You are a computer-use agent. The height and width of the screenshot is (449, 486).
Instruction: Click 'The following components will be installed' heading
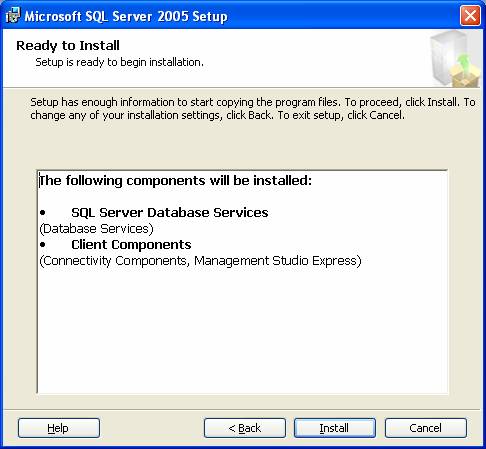[176, 181]
